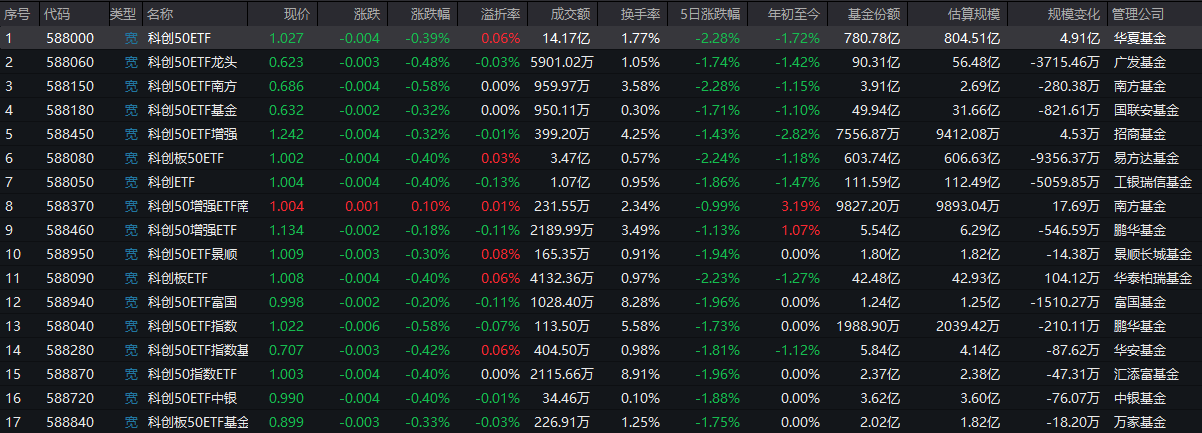Screen dimensions: 1202x433
Task: Sort by 估算规模 column header
Action: (973, 15)
